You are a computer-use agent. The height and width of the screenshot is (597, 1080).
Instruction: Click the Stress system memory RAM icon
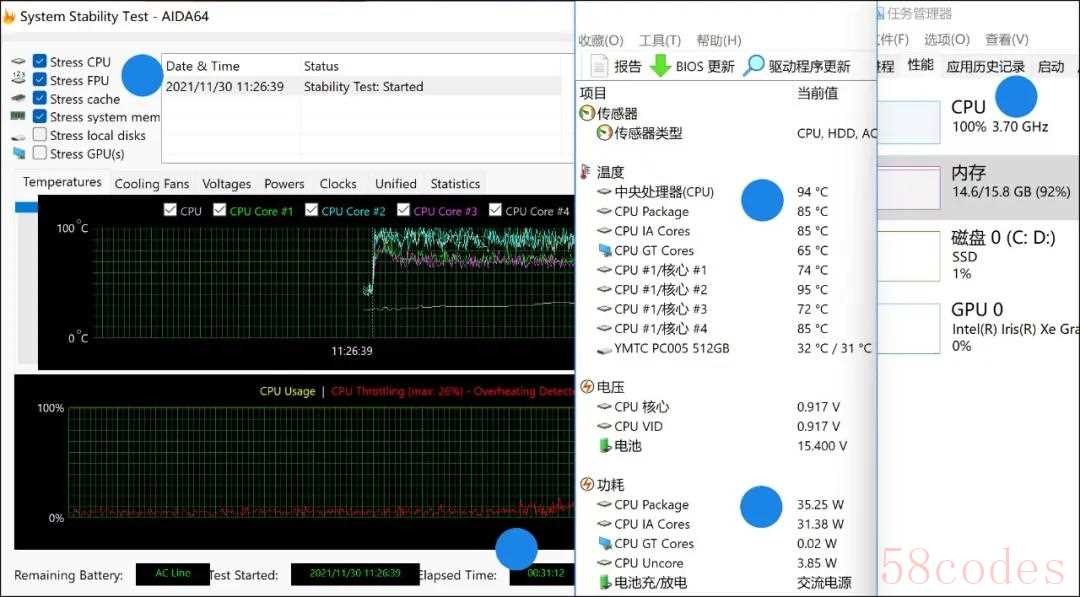[19, 116]
